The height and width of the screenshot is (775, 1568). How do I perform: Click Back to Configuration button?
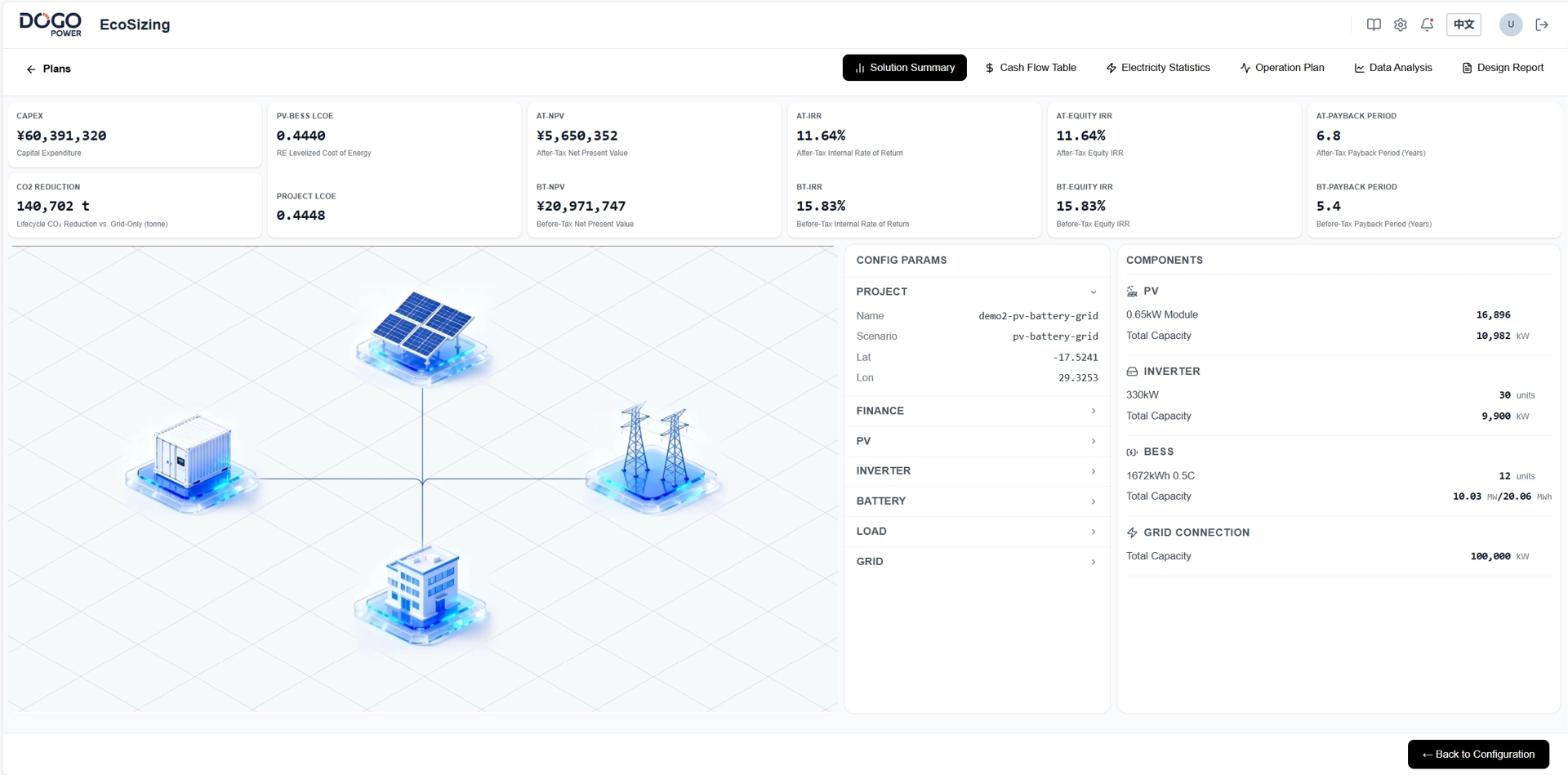pyautogui.click(x=1478, y=755)
